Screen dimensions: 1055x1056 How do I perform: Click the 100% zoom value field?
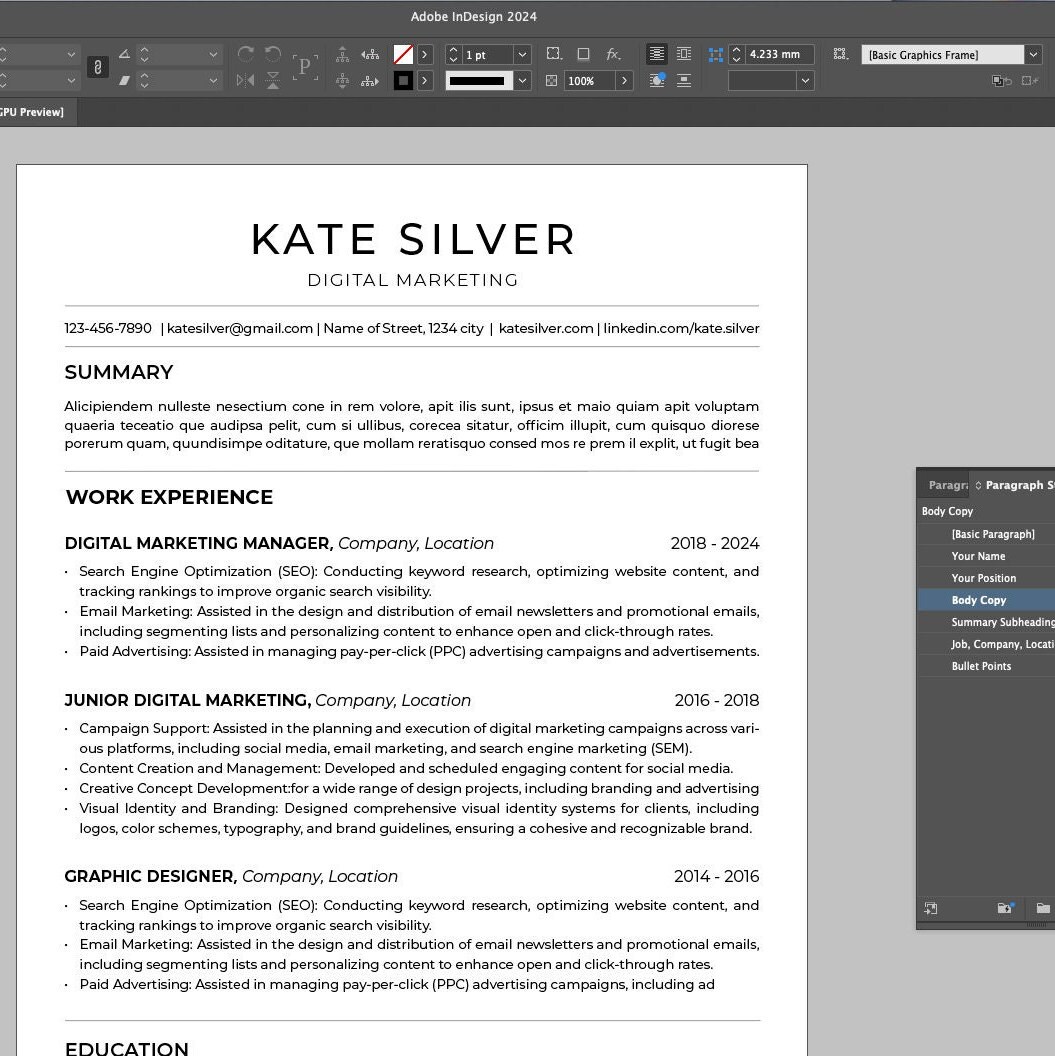584,80
